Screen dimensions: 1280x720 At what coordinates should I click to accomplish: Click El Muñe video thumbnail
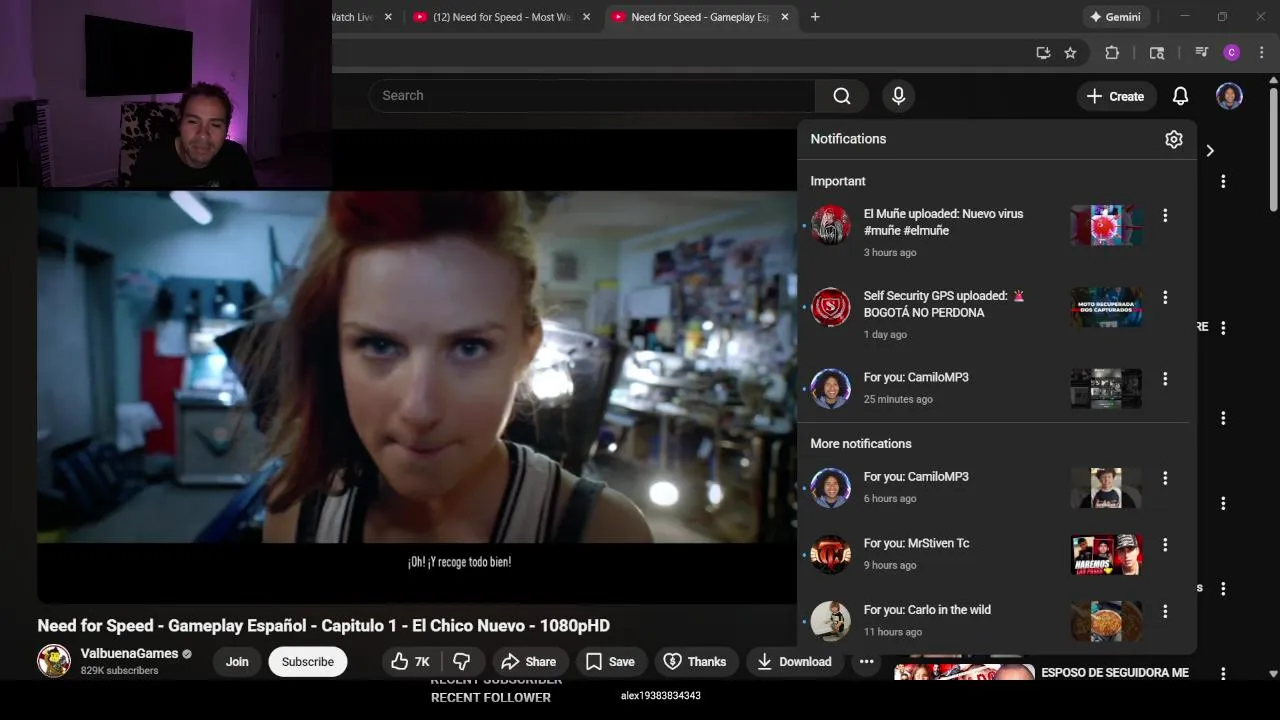(x=1106, y=225)
